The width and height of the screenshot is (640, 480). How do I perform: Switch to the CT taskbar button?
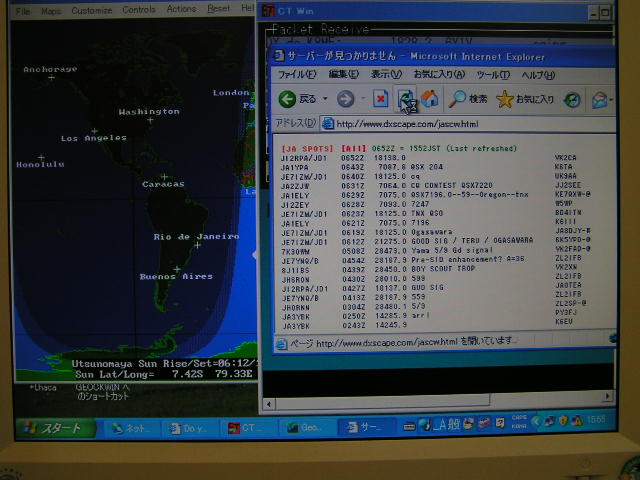coord(247,428)
